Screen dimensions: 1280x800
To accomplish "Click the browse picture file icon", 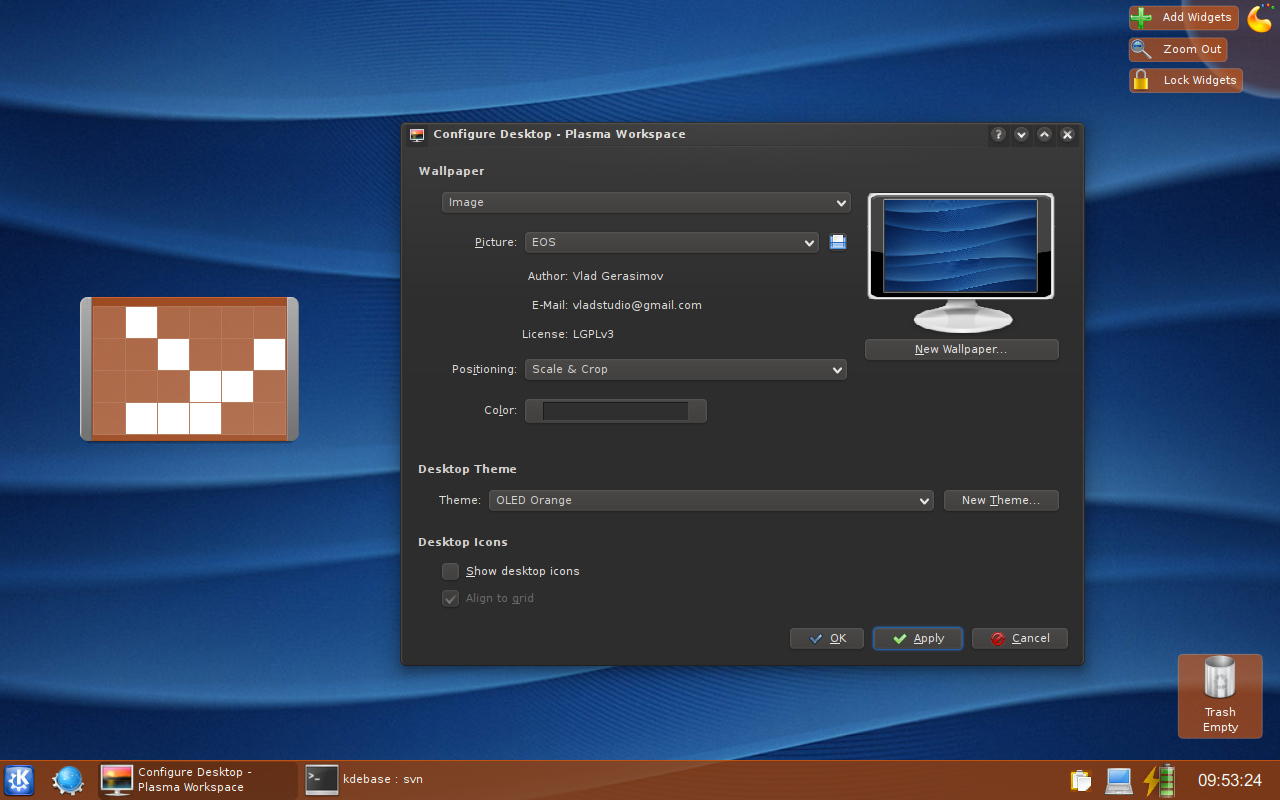I will coord(838,242).
